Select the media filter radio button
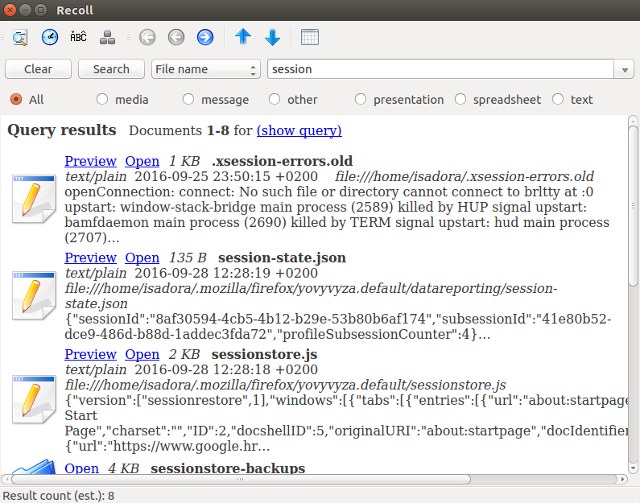This screenshot has width=640, height=503. [102, 99]
